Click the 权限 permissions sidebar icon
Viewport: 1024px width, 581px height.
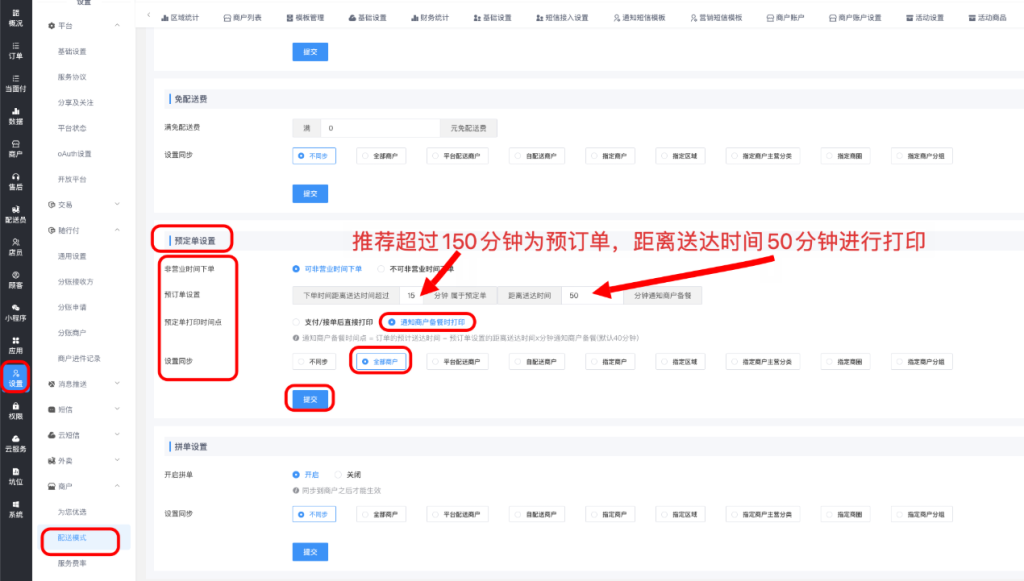coord(15,410)
